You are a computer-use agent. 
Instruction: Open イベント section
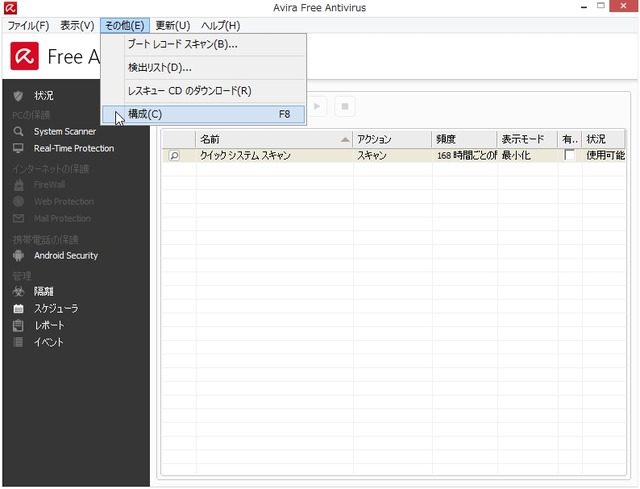click(49, 342)
